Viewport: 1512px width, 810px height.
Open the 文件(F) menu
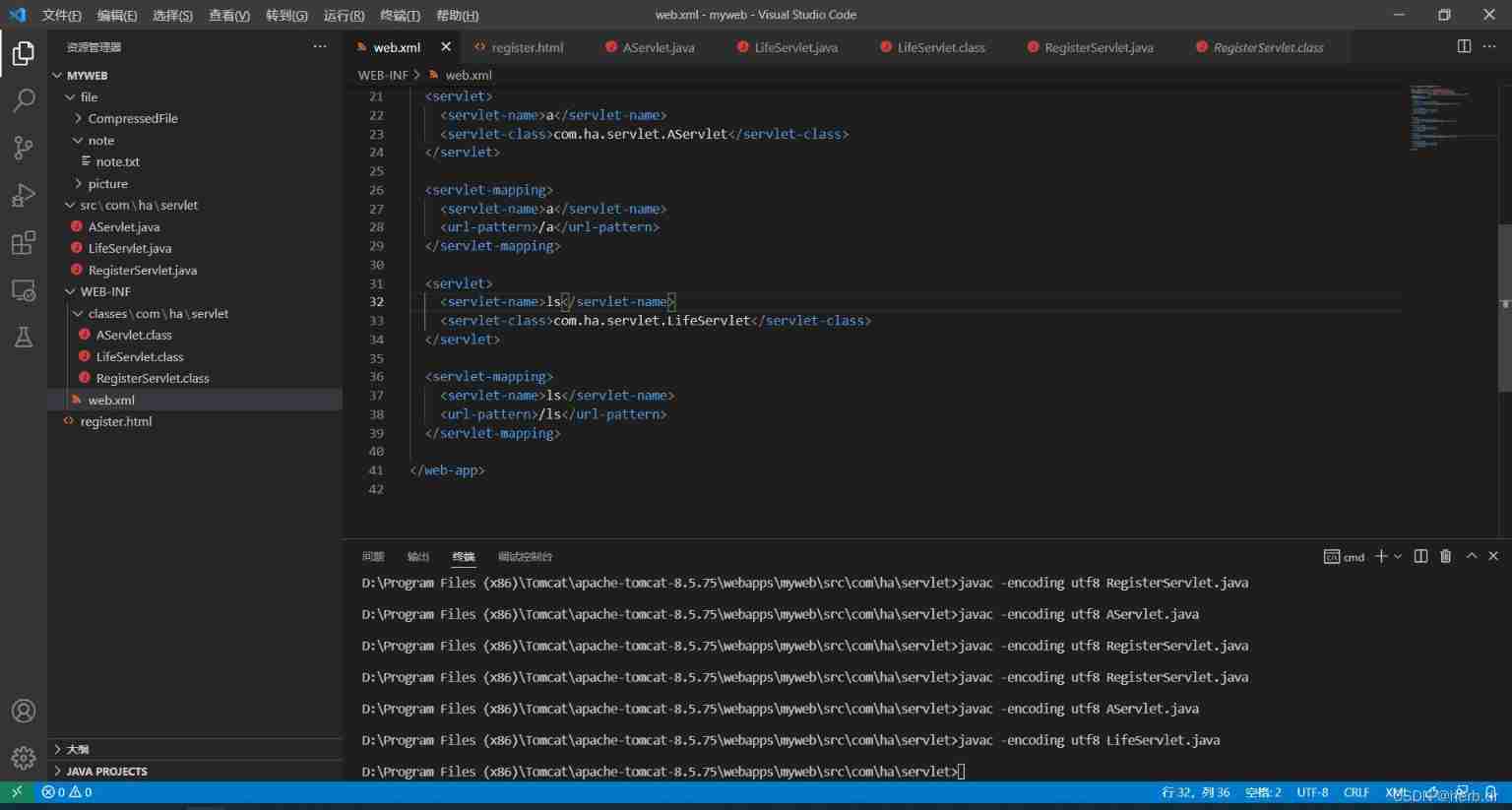(x=61, y=15)
